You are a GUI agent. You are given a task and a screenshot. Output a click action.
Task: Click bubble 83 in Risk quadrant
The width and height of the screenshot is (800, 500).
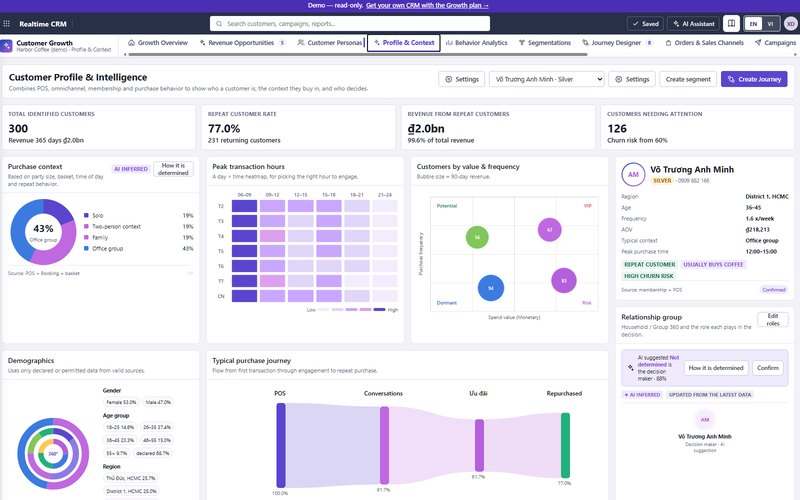[564, 281]
